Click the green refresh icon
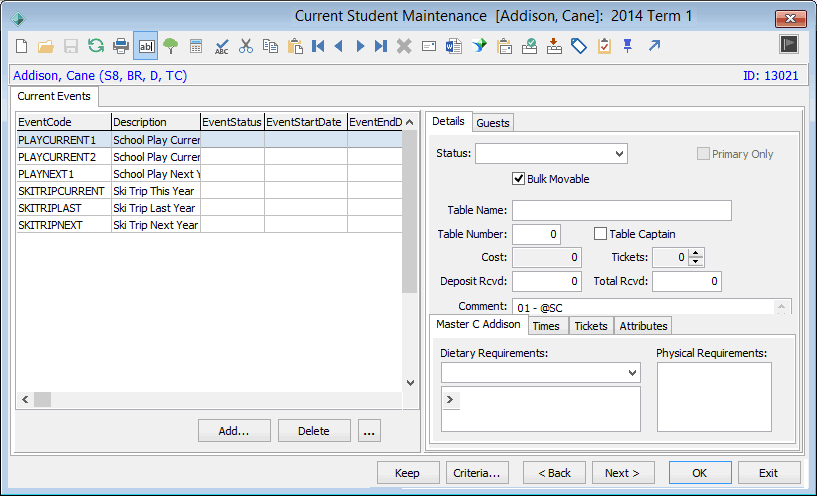The height and width of the screenshot is (496, 817). [96, 46]
